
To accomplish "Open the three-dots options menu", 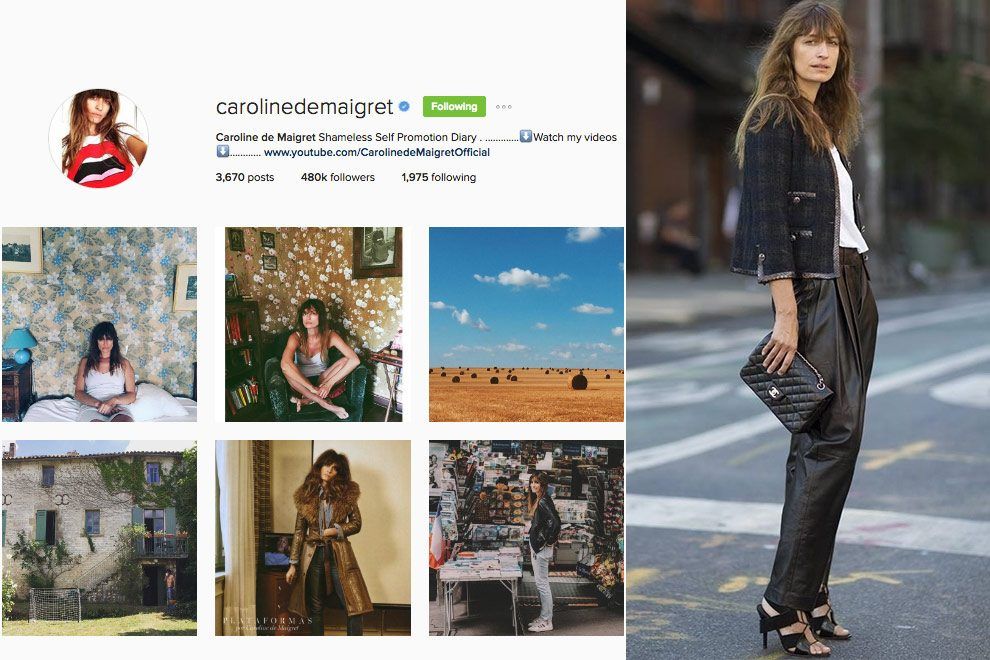I will pos(503,107).
